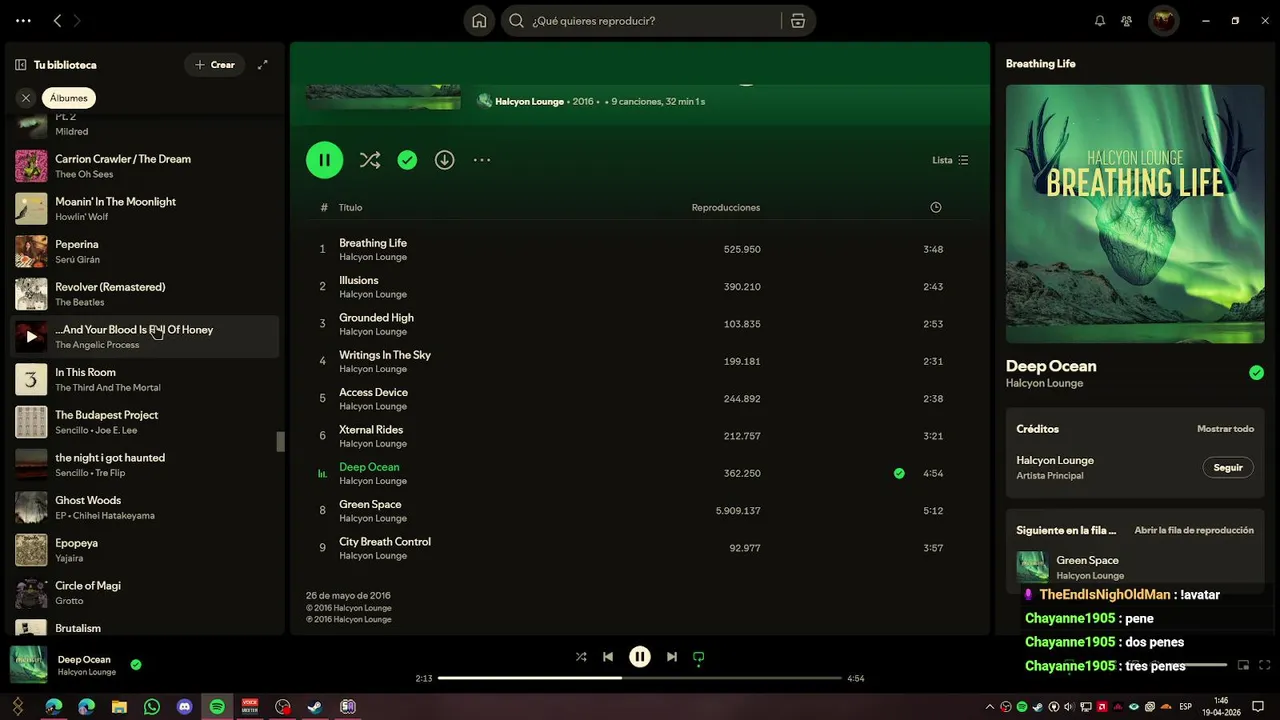The width and height of the screenshot is (1280, 720).
Task: Sort by Título column header
Action: [350, 207]
